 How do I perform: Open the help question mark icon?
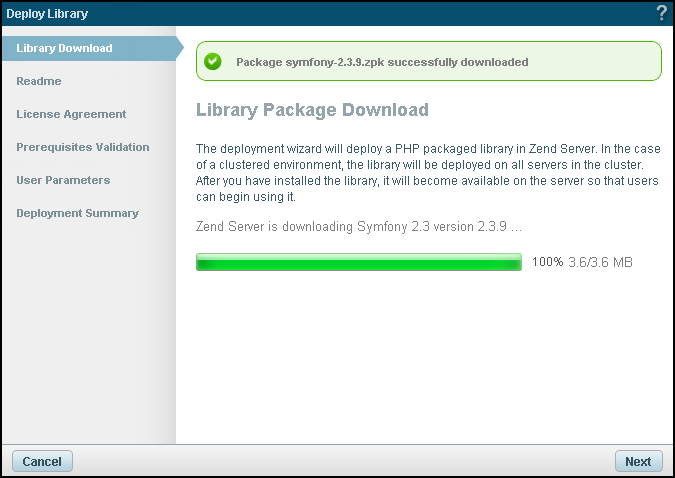tap(661, 13)
